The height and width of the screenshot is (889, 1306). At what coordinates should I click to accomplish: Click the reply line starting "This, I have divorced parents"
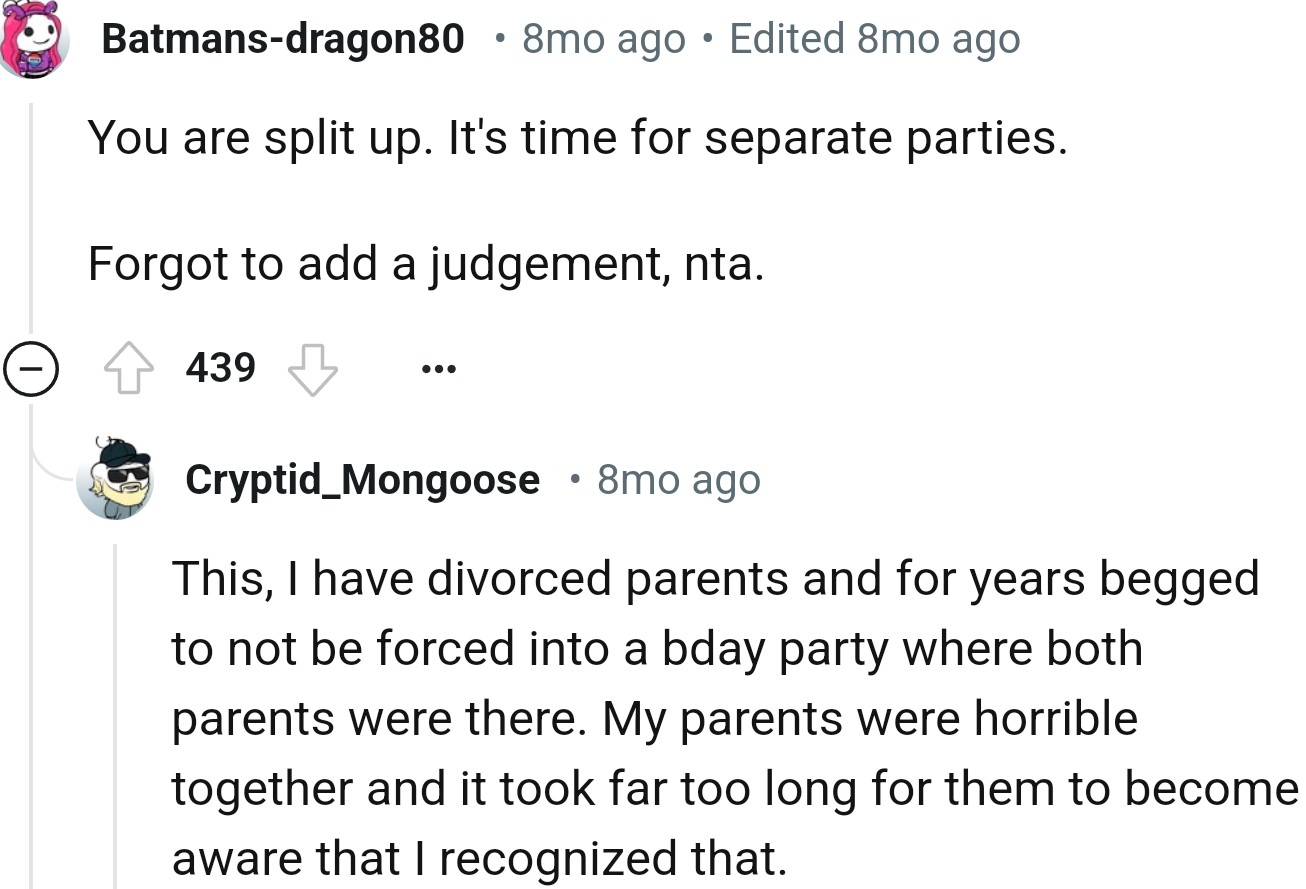(x=714, y=579)
